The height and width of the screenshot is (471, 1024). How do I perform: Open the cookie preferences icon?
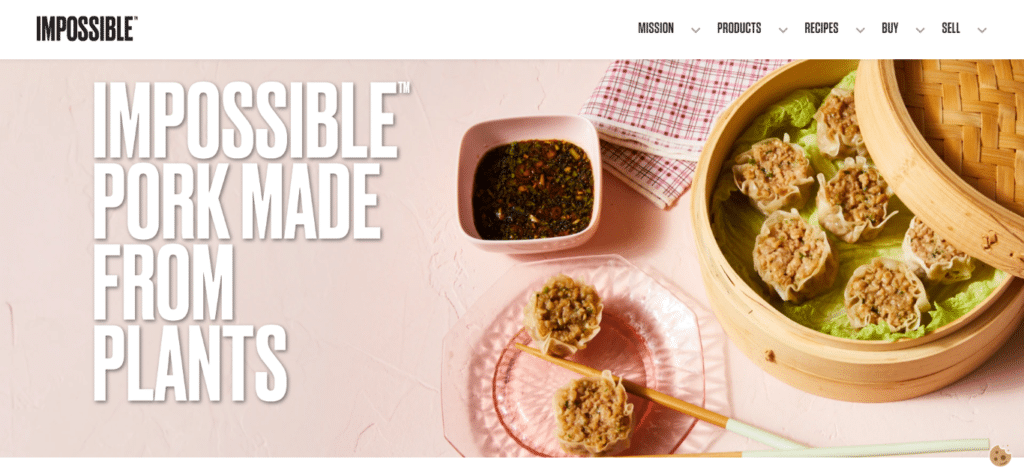1000,455
